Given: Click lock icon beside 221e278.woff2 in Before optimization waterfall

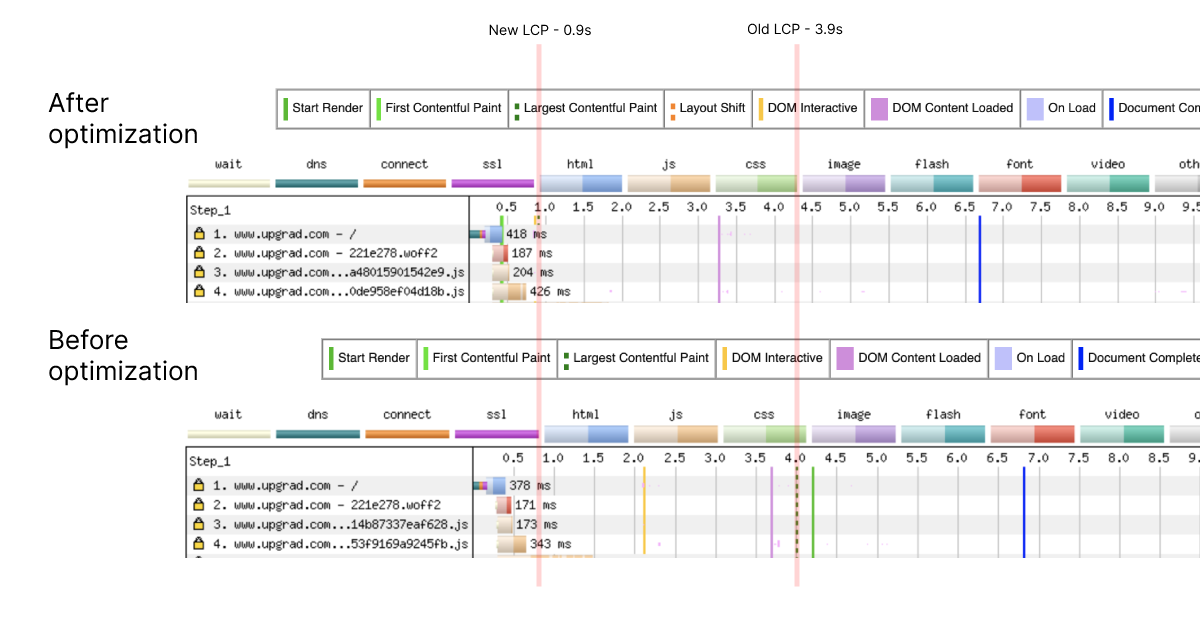Looking at the screenshot, I should [199, 505].
